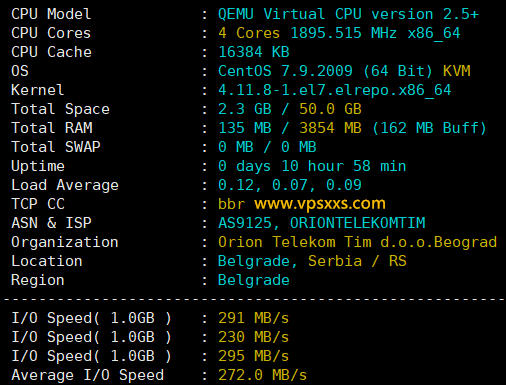Select '2.3 GB / 50.0 GB' value
Viewport: 506px width, 385px height.
(x=290, y=109)
